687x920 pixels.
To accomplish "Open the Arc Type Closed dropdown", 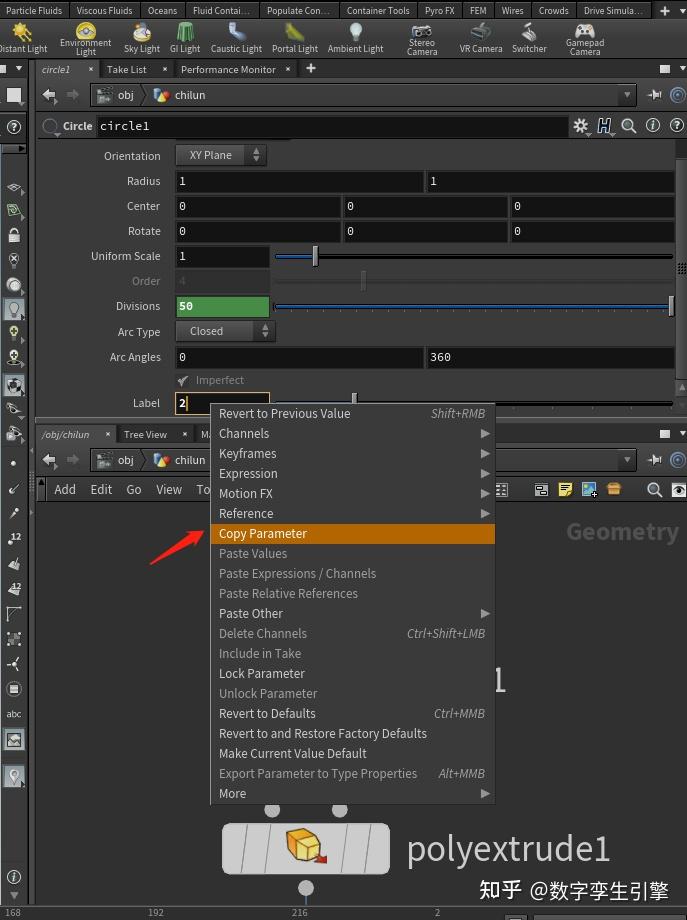I will click(225, 331).
